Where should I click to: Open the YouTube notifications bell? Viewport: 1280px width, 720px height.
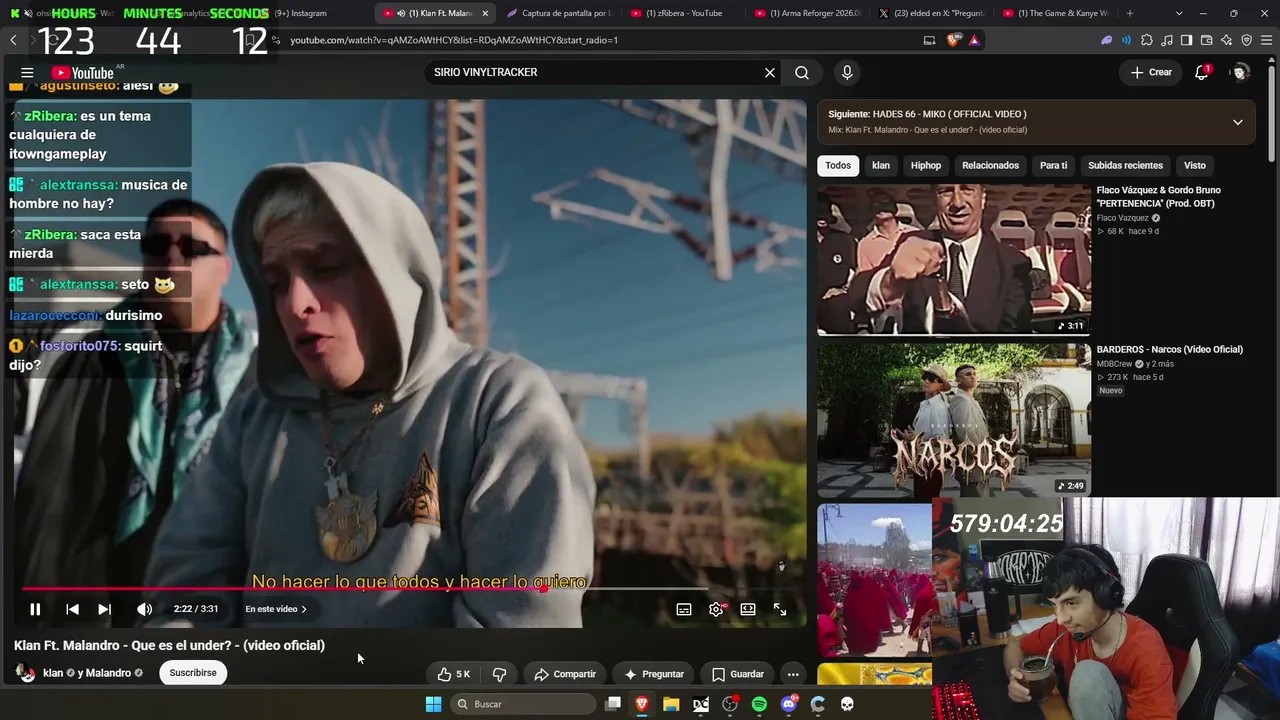coord(1203,72)
